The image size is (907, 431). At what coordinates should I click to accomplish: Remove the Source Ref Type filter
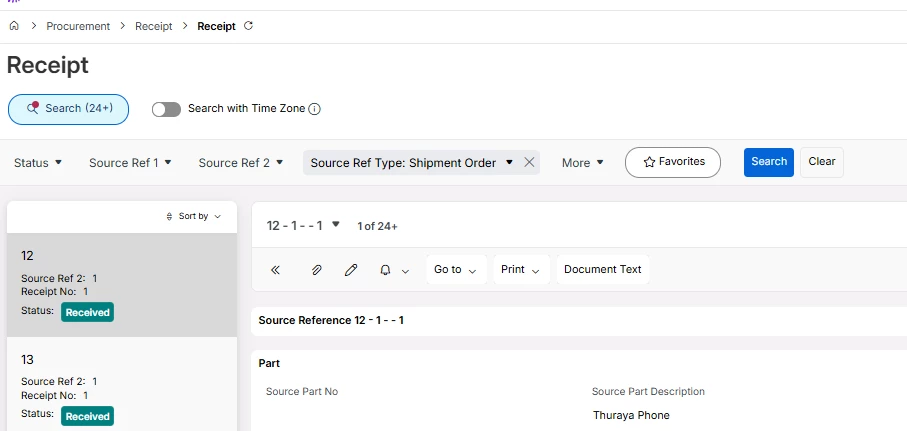(529, 162)
